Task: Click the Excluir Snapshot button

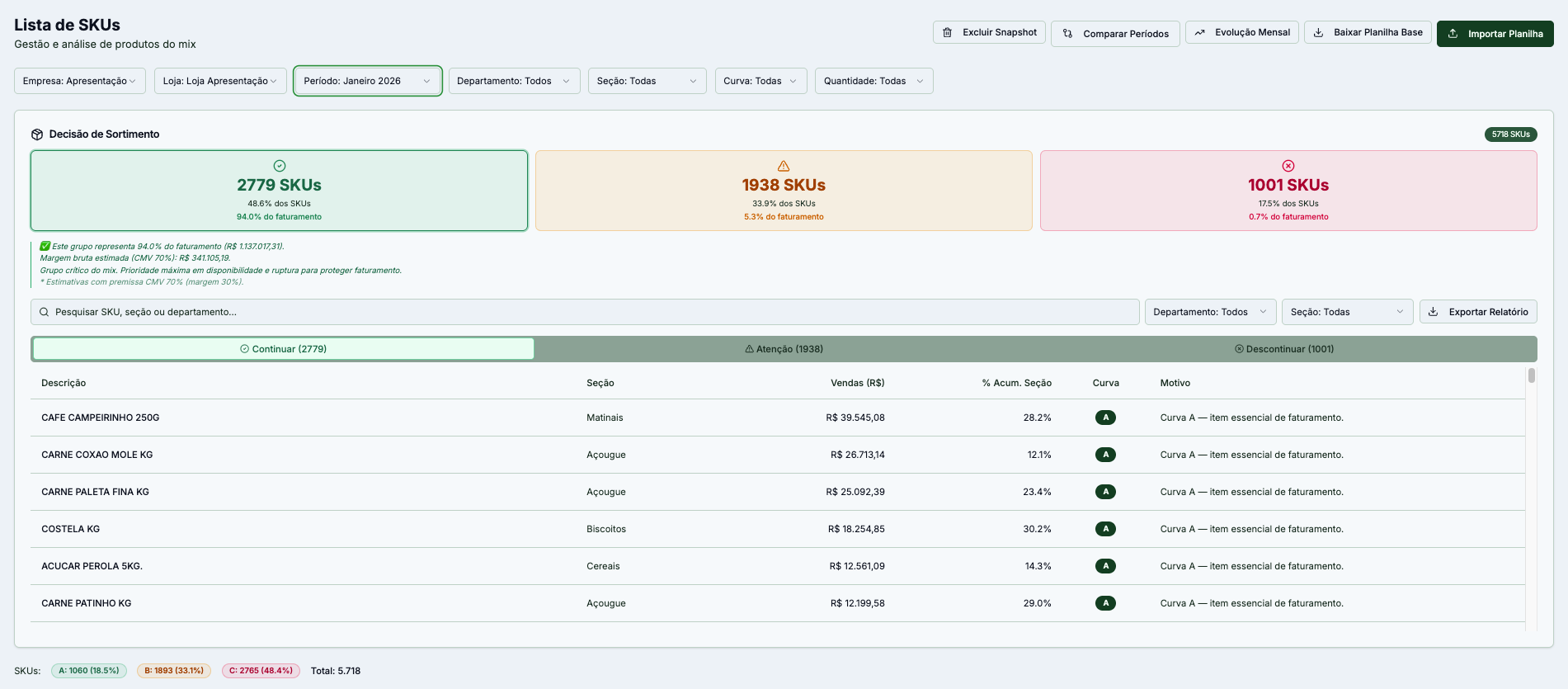Action: point(989,32)
